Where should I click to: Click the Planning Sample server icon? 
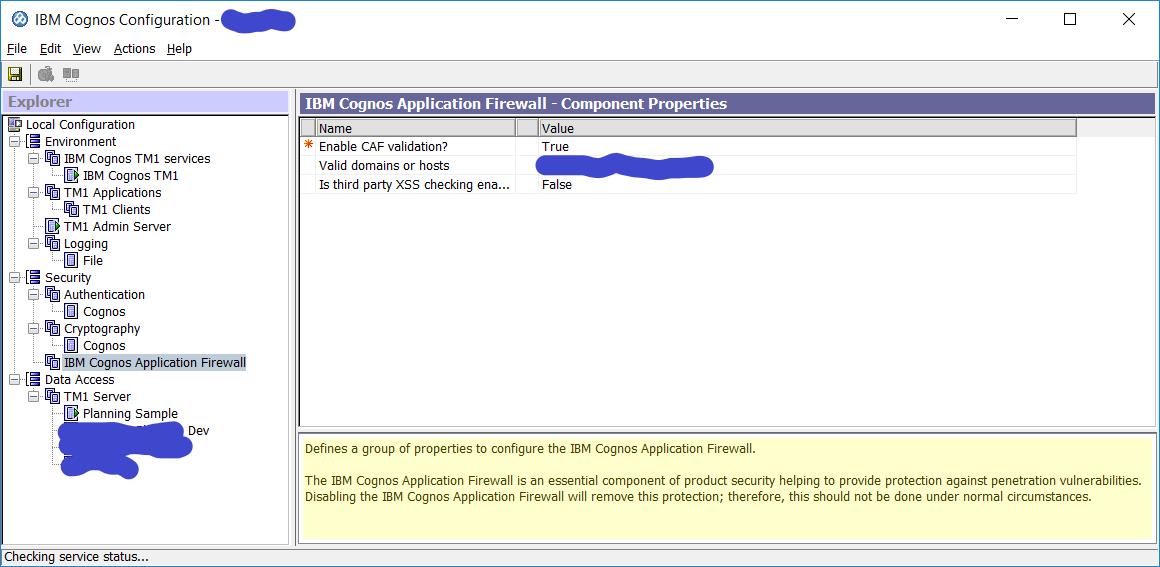72,414
